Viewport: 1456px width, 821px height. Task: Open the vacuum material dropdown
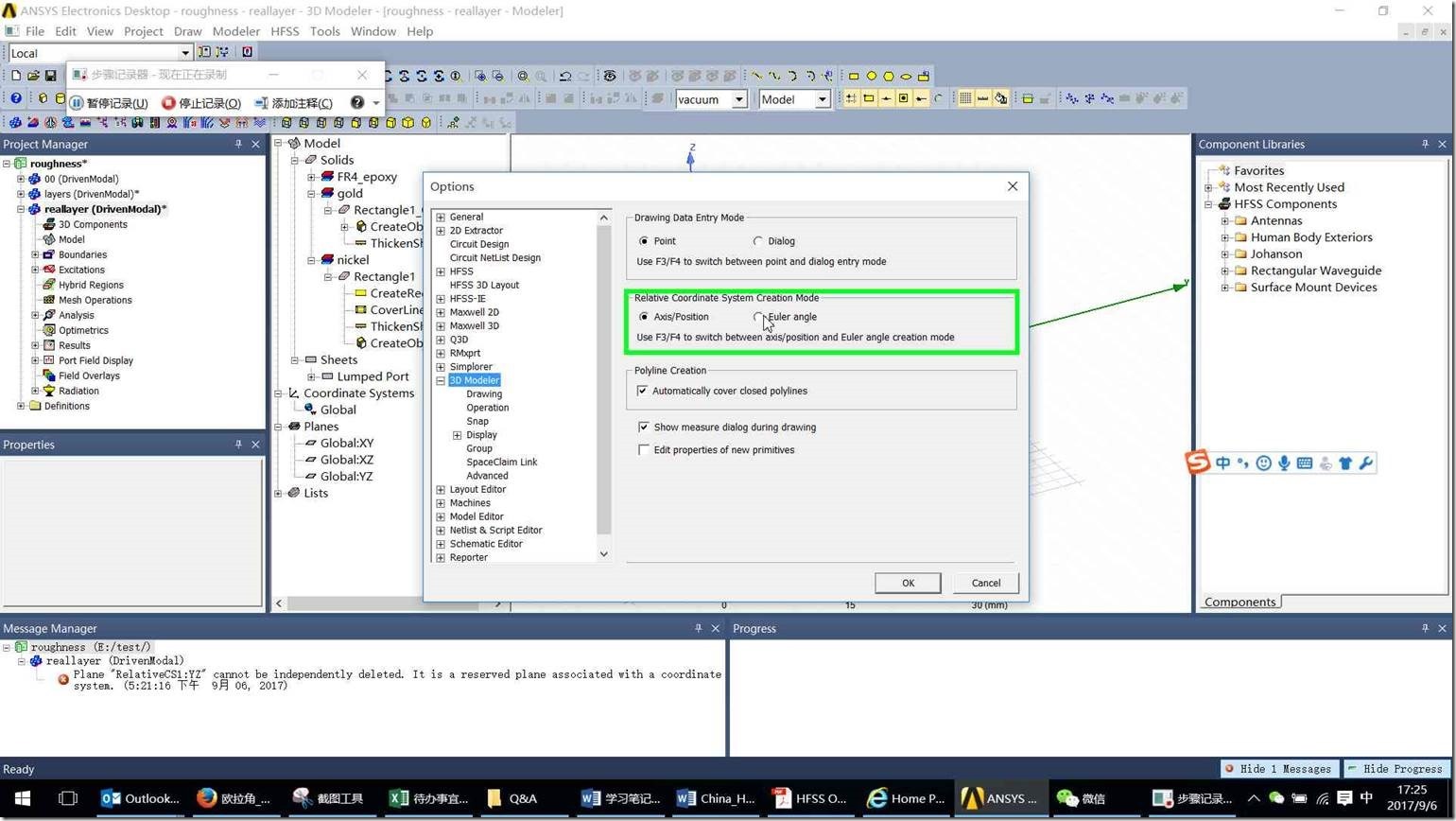[739, 99]
